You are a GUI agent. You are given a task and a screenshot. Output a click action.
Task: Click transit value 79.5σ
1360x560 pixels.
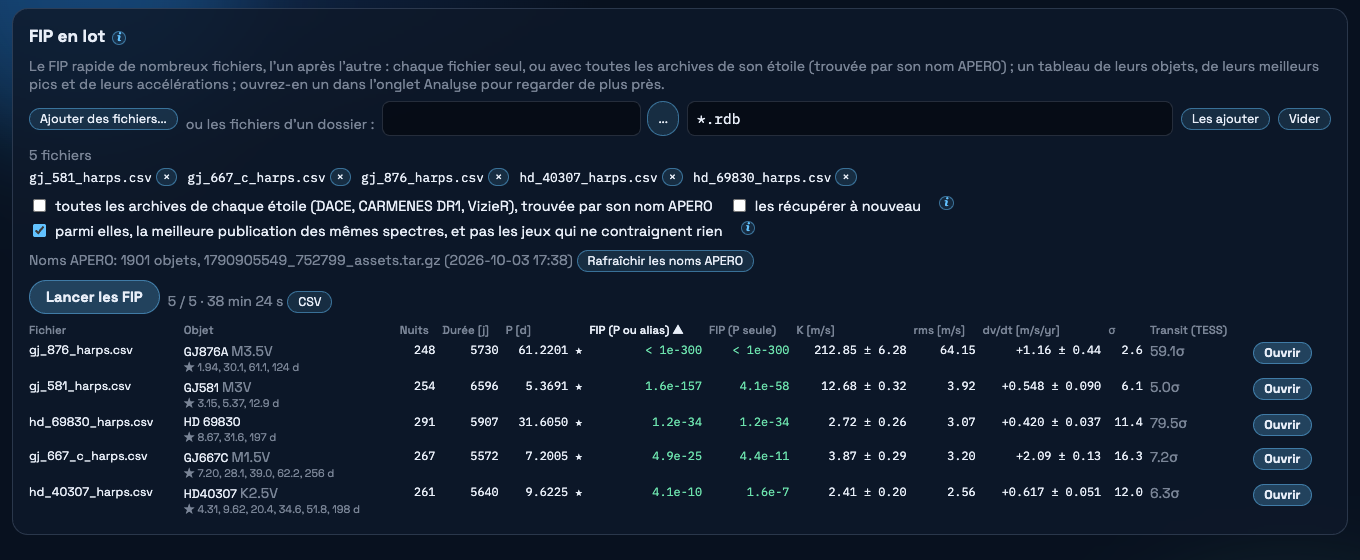1167,422
